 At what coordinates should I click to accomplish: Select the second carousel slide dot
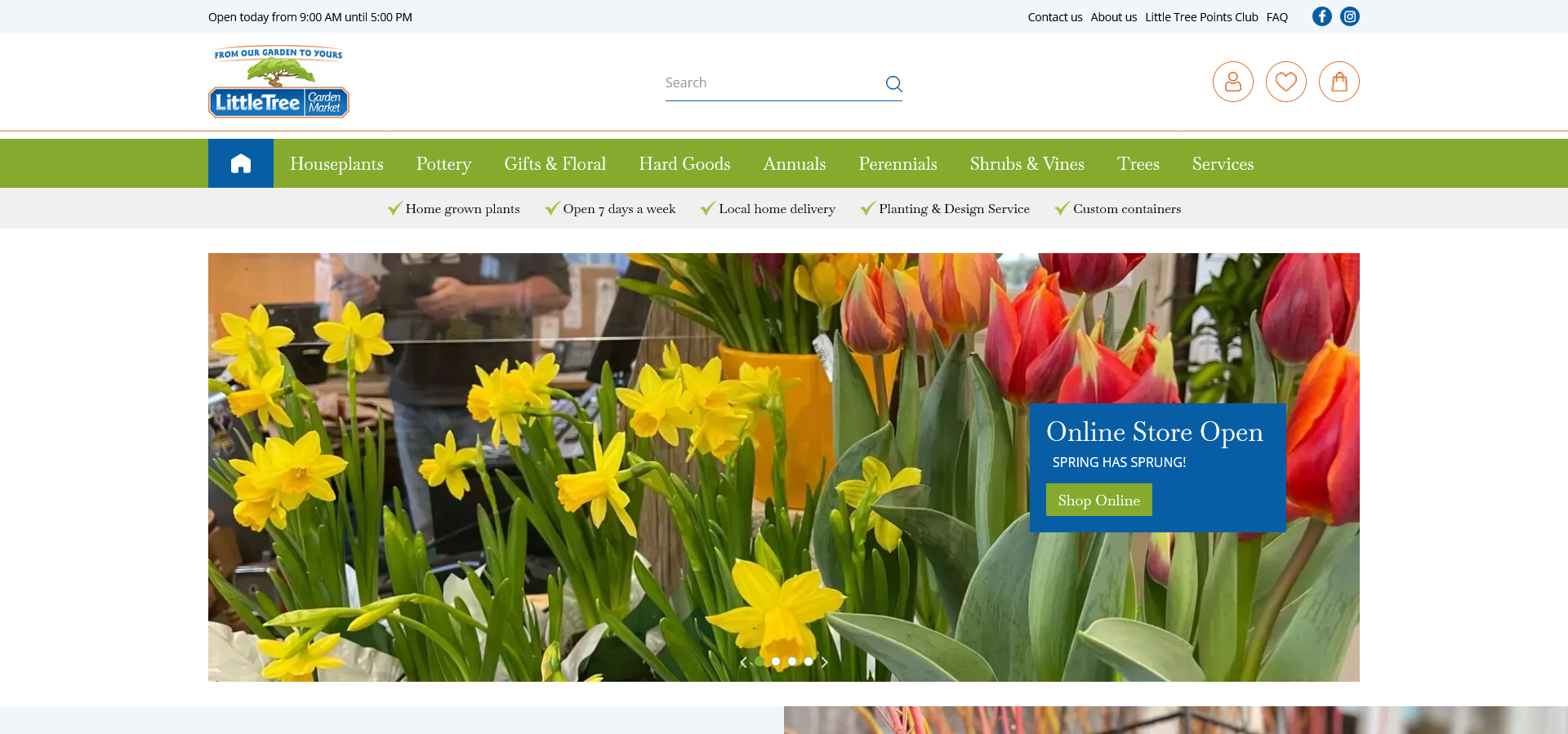pos(776,661)
